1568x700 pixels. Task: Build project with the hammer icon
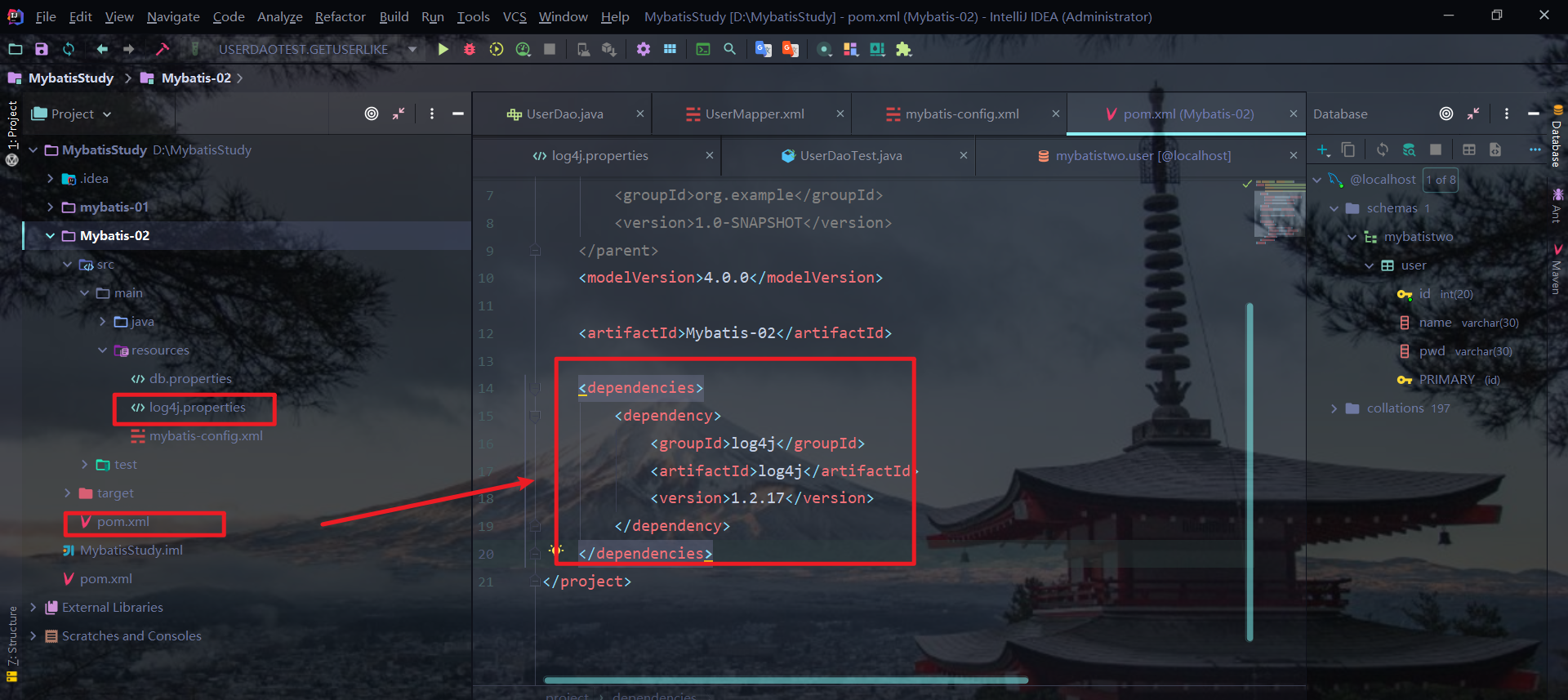pyautogui.click(x=163, y=49)
